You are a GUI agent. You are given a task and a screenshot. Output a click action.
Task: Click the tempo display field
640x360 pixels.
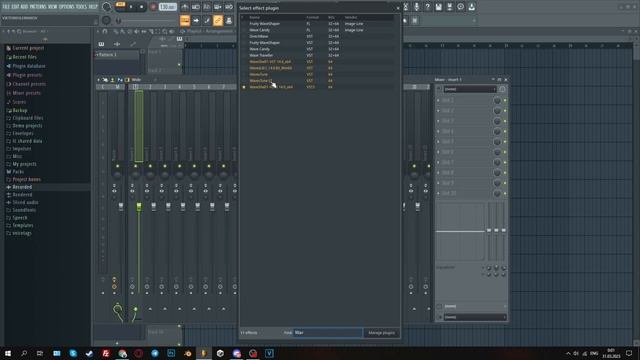[167, 7]
